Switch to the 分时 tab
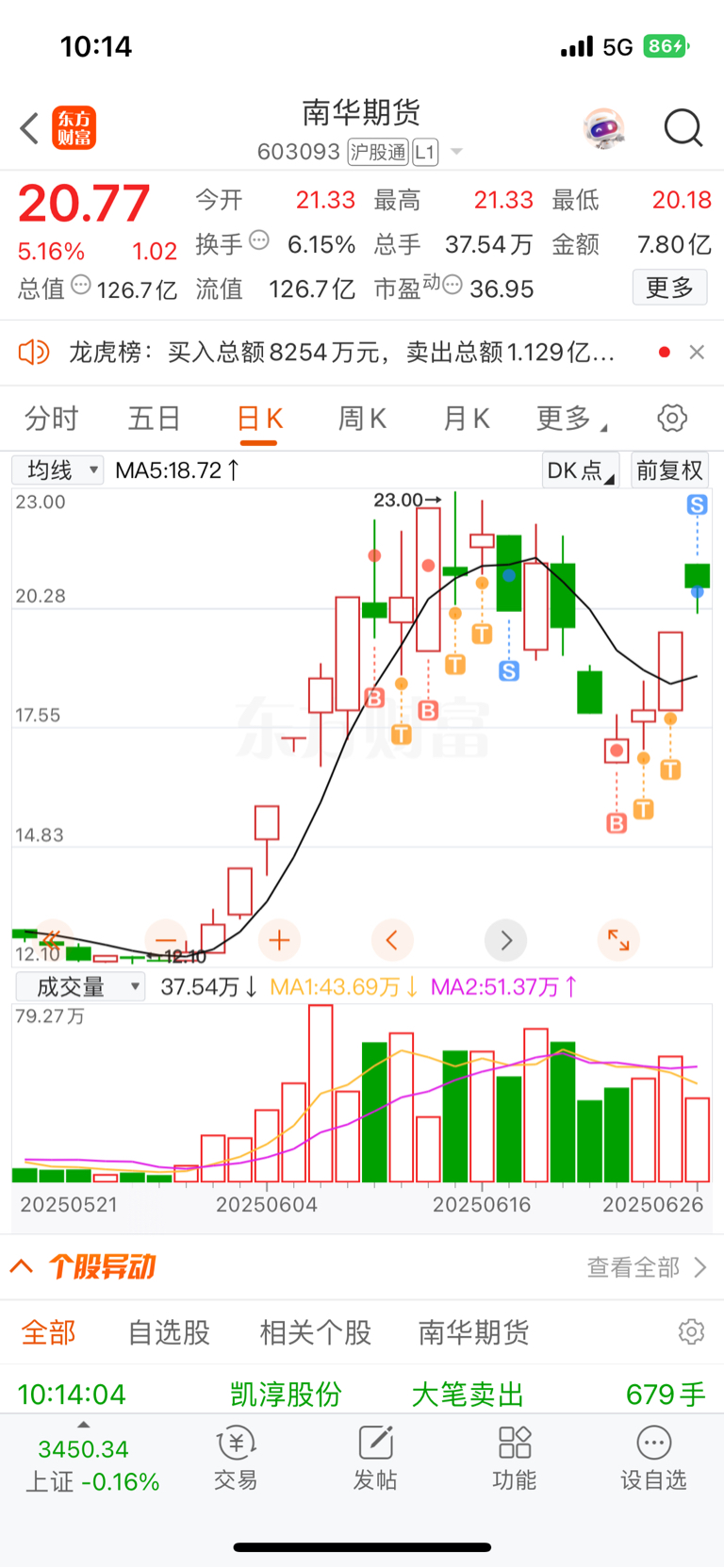Image resolution: width=724 pixels, height=1568 pixels. (x=51, y=419)
